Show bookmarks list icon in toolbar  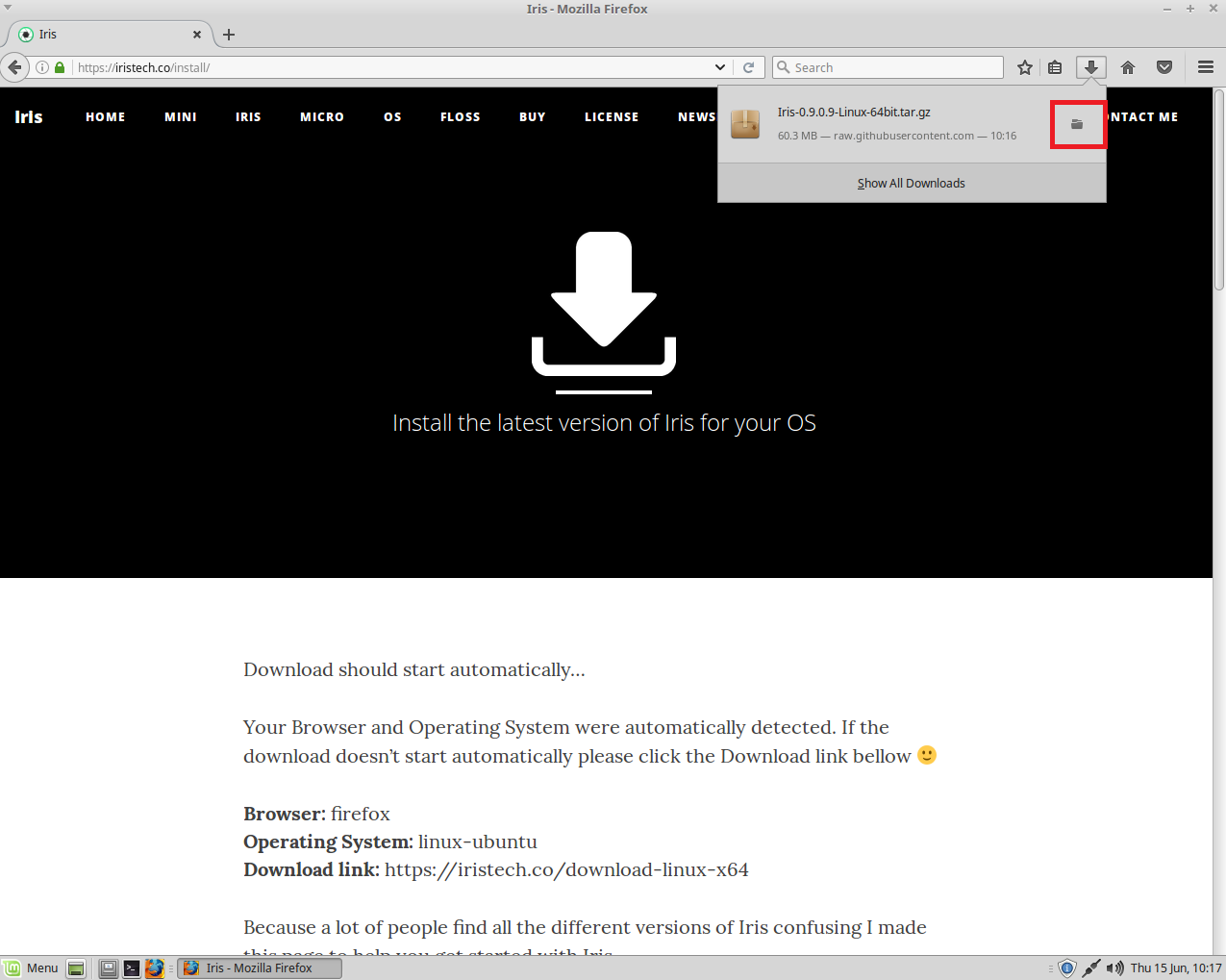[x=1055, y=67]
